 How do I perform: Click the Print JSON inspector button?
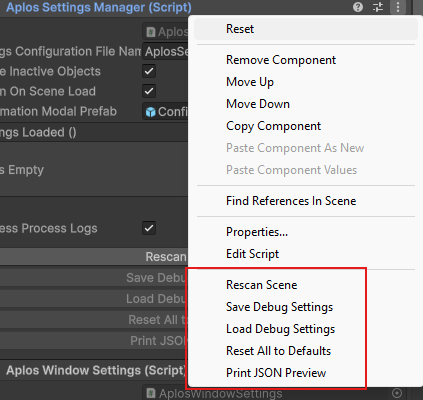tap(94, 341)
